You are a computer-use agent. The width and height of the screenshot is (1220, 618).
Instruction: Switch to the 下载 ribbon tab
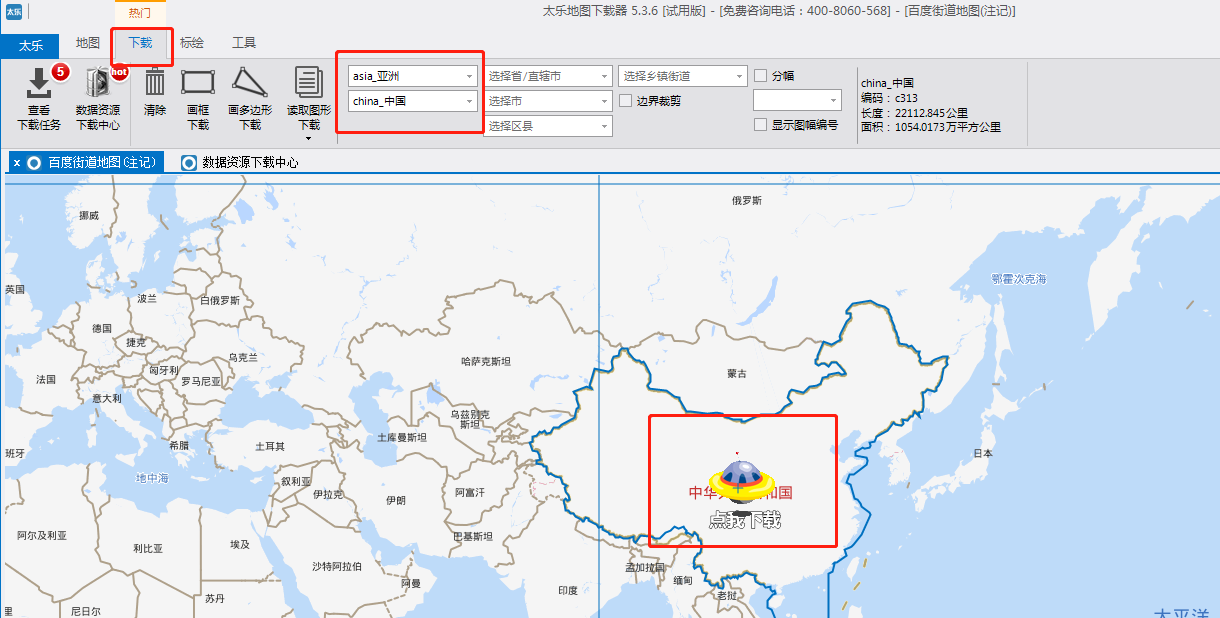pos(141,43)
